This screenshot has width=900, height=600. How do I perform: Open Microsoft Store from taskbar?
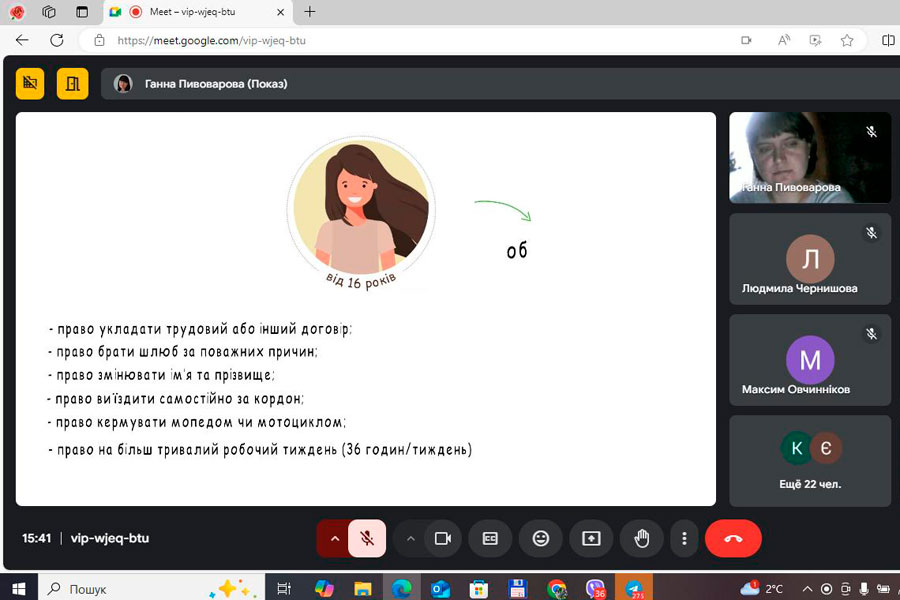(479, 589)
